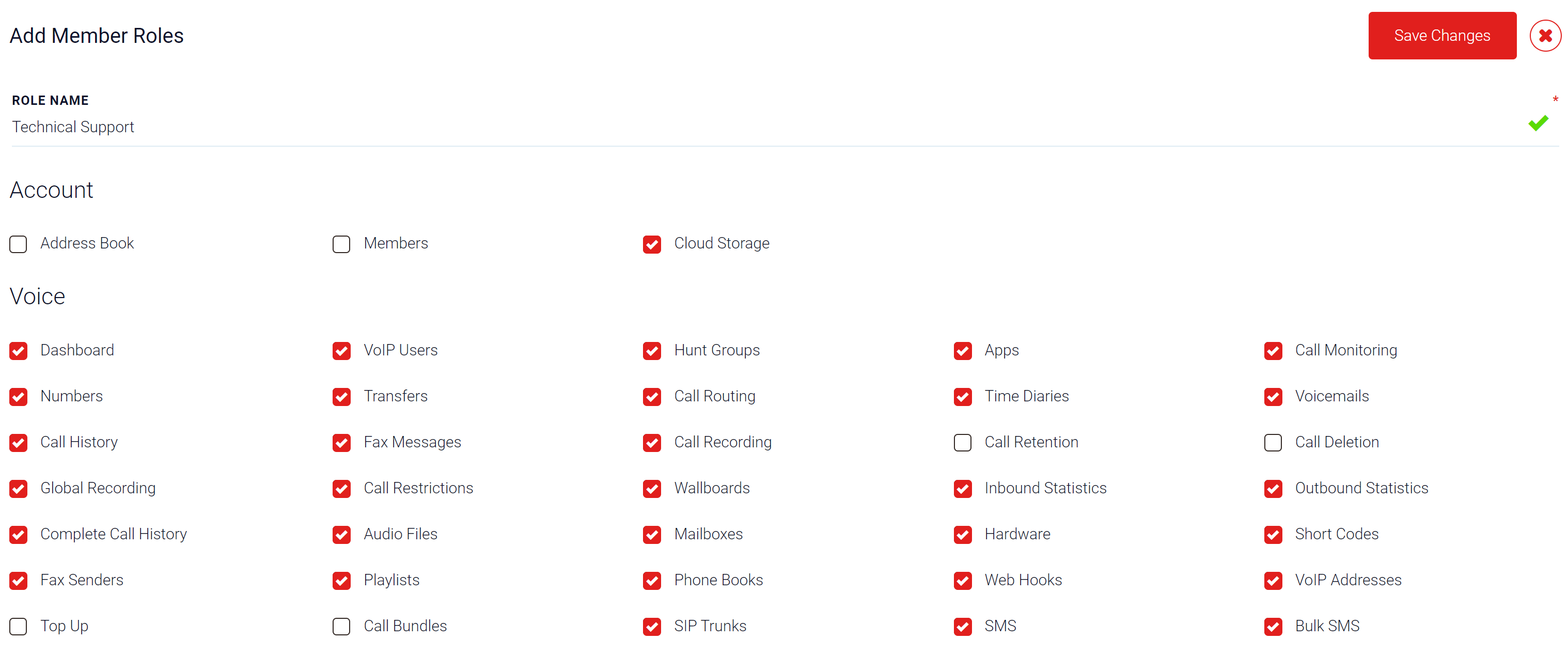Uncheck the SIP Trunks permission
The image size is (1568, 655).
pos(652,627)
